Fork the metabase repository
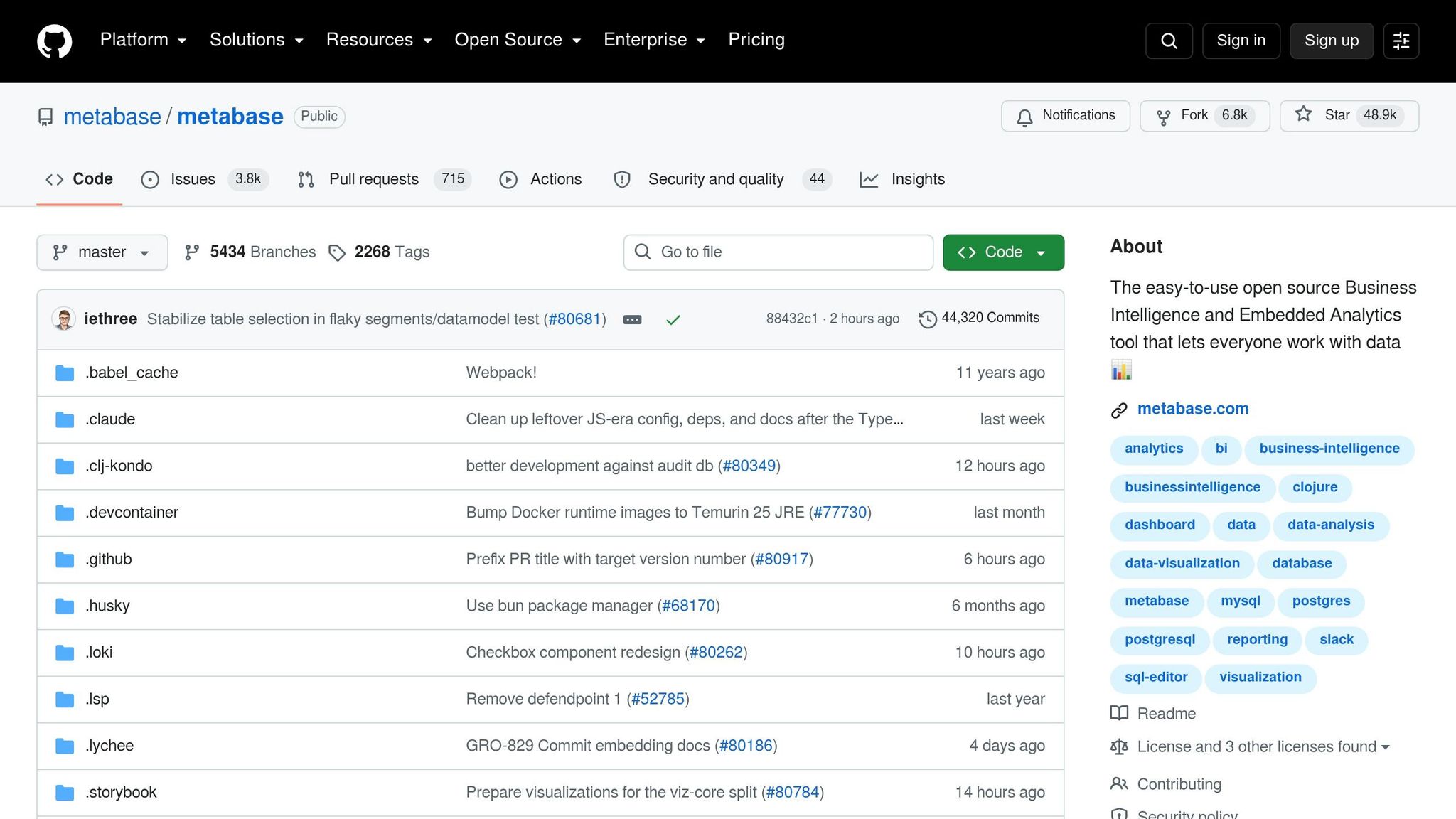This screenshot has width=1456, height=819. tap(1204, 116)
